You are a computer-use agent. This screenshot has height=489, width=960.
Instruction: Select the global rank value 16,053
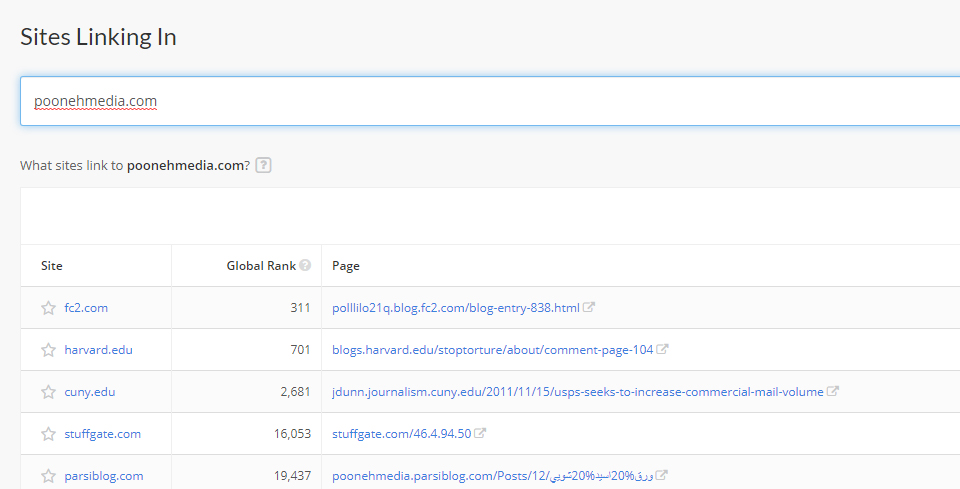pos(292,434)
